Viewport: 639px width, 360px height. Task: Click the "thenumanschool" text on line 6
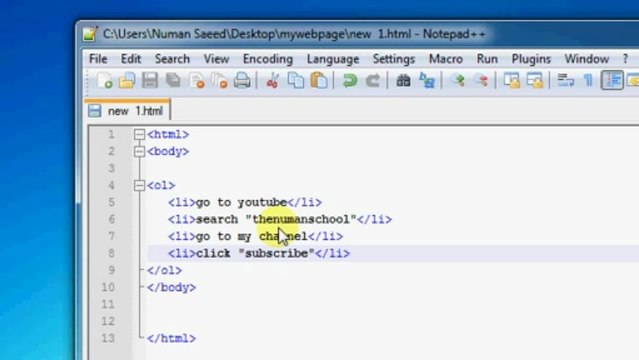(x=301, y=219)
